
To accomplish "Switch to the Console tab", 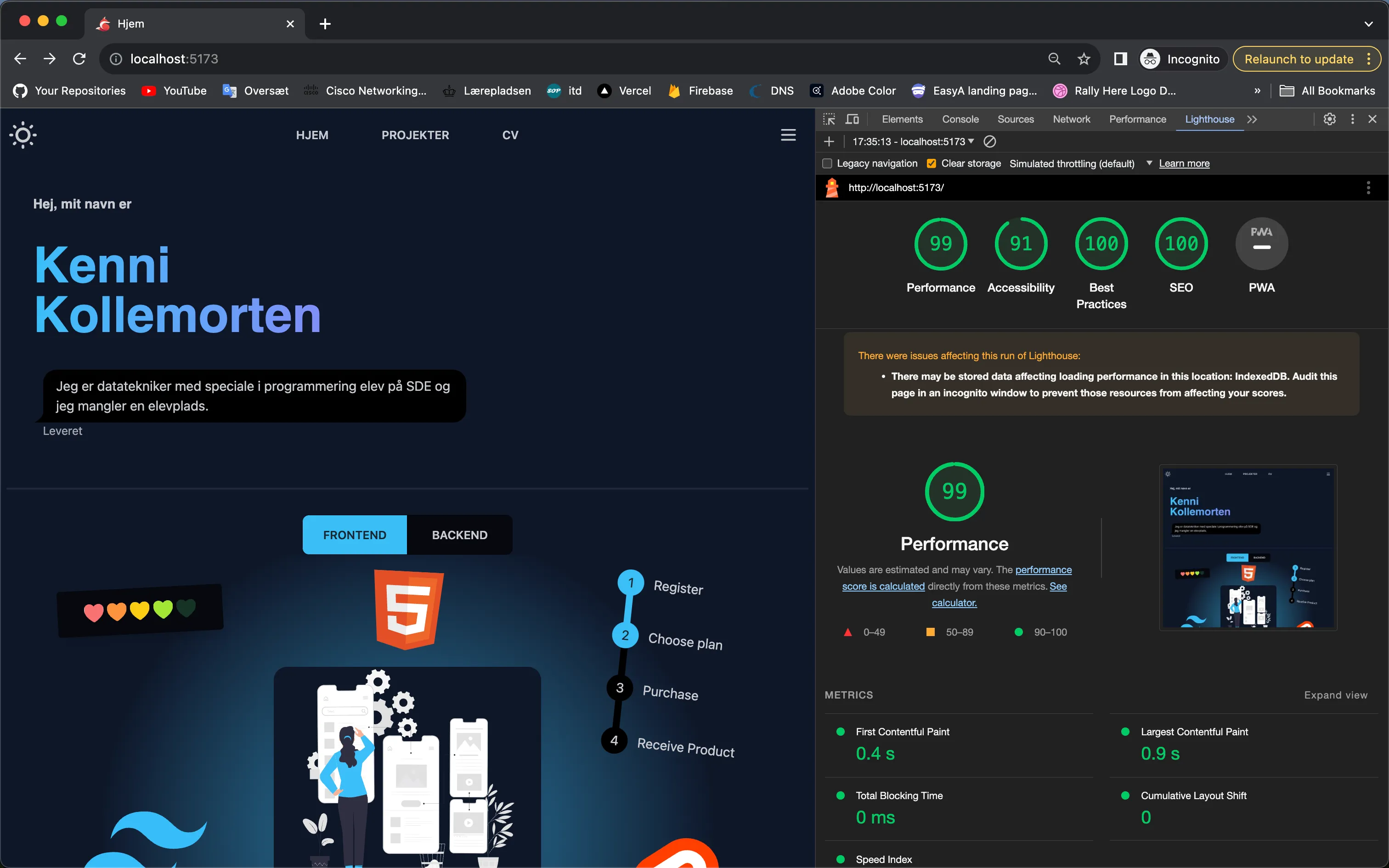I will pyautogui.click(x=960, y=119).
